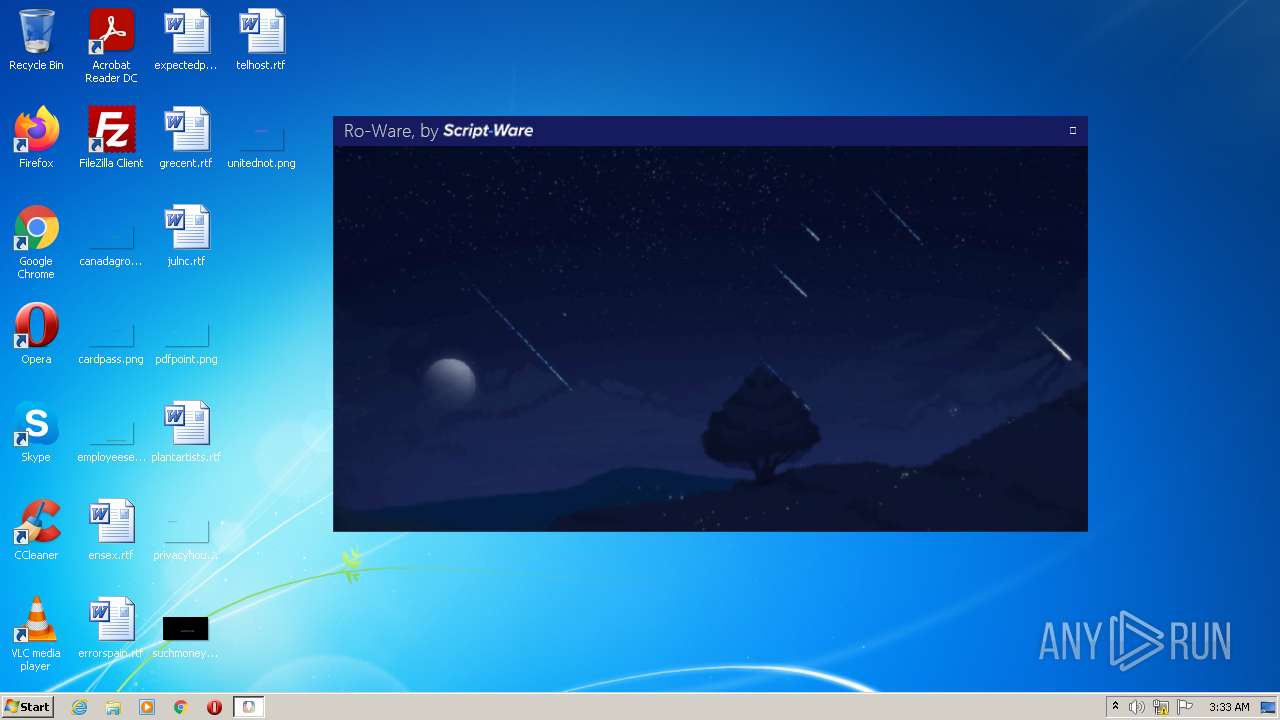1280x720 pixels.
Task: Open the expectedp... Word document
Action: [186, 40]
